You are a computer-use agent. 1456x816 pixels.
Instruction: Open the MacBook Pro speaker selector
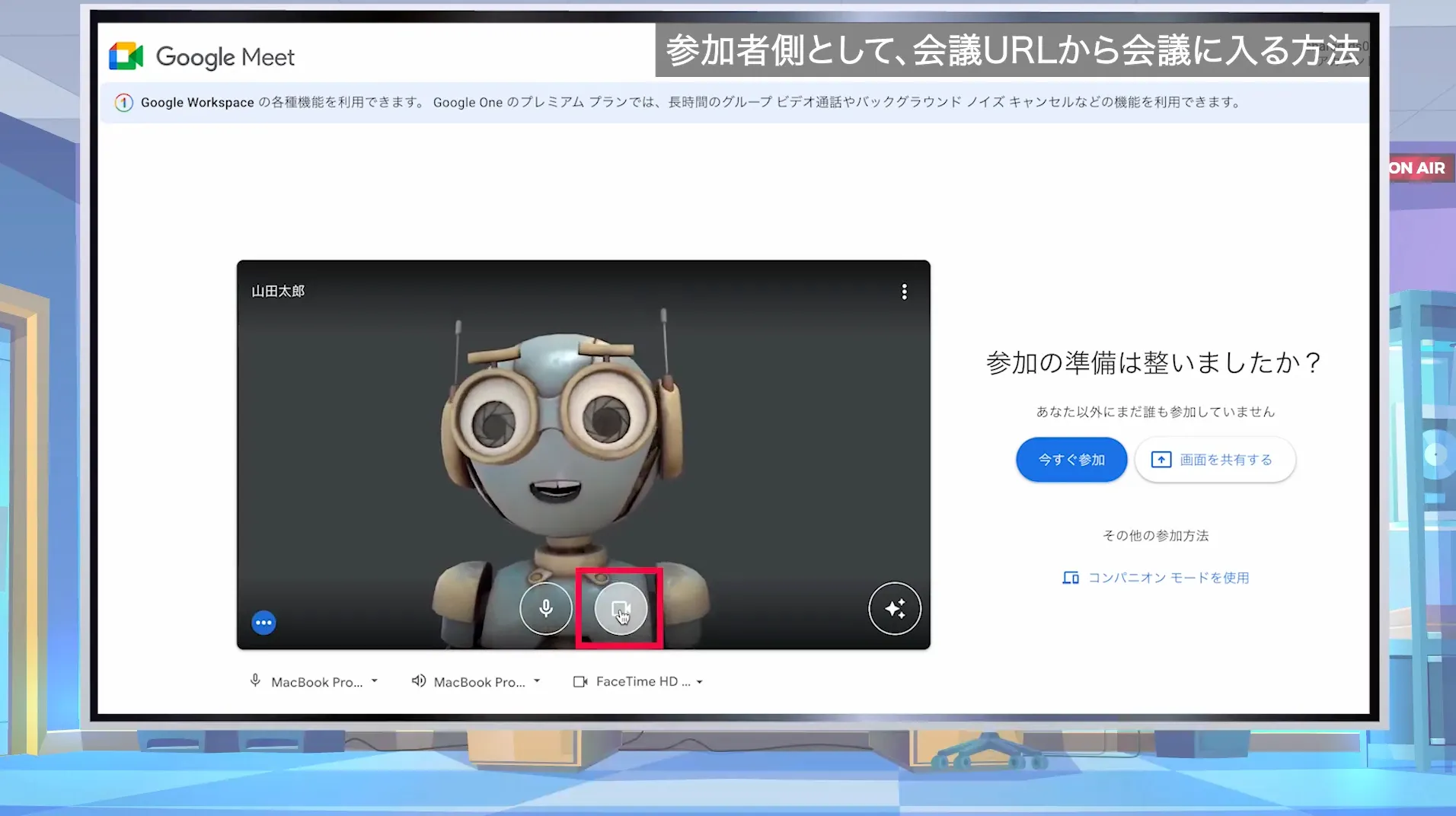coord(475,681)
